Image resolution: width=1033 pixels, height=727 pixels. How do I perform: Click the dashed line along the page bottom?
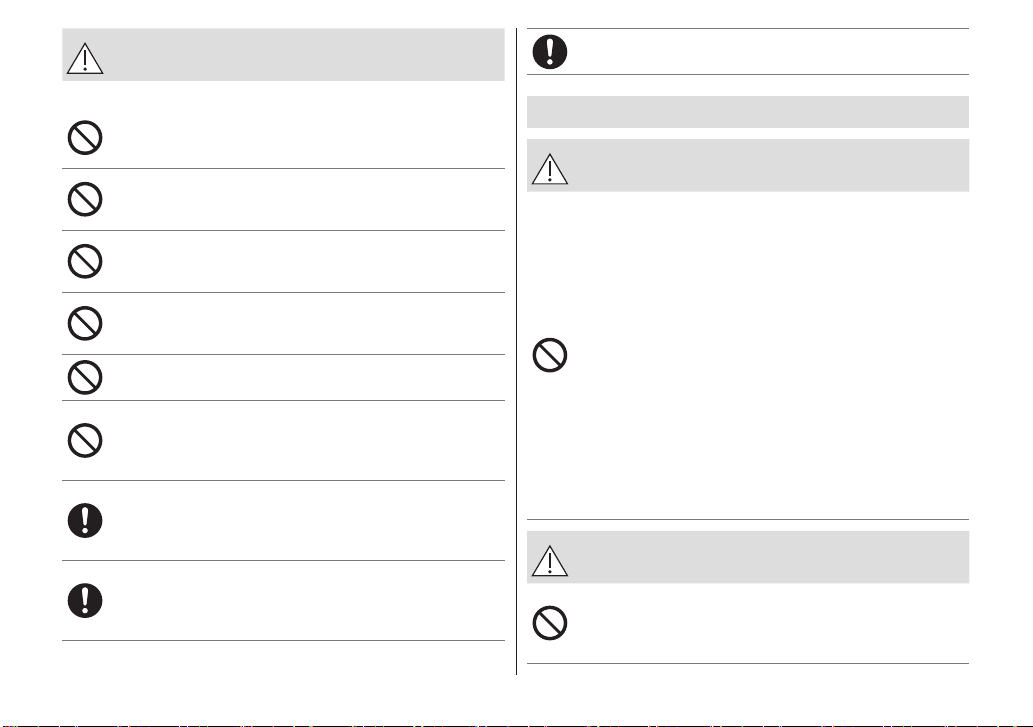click(x=516, y=725)
